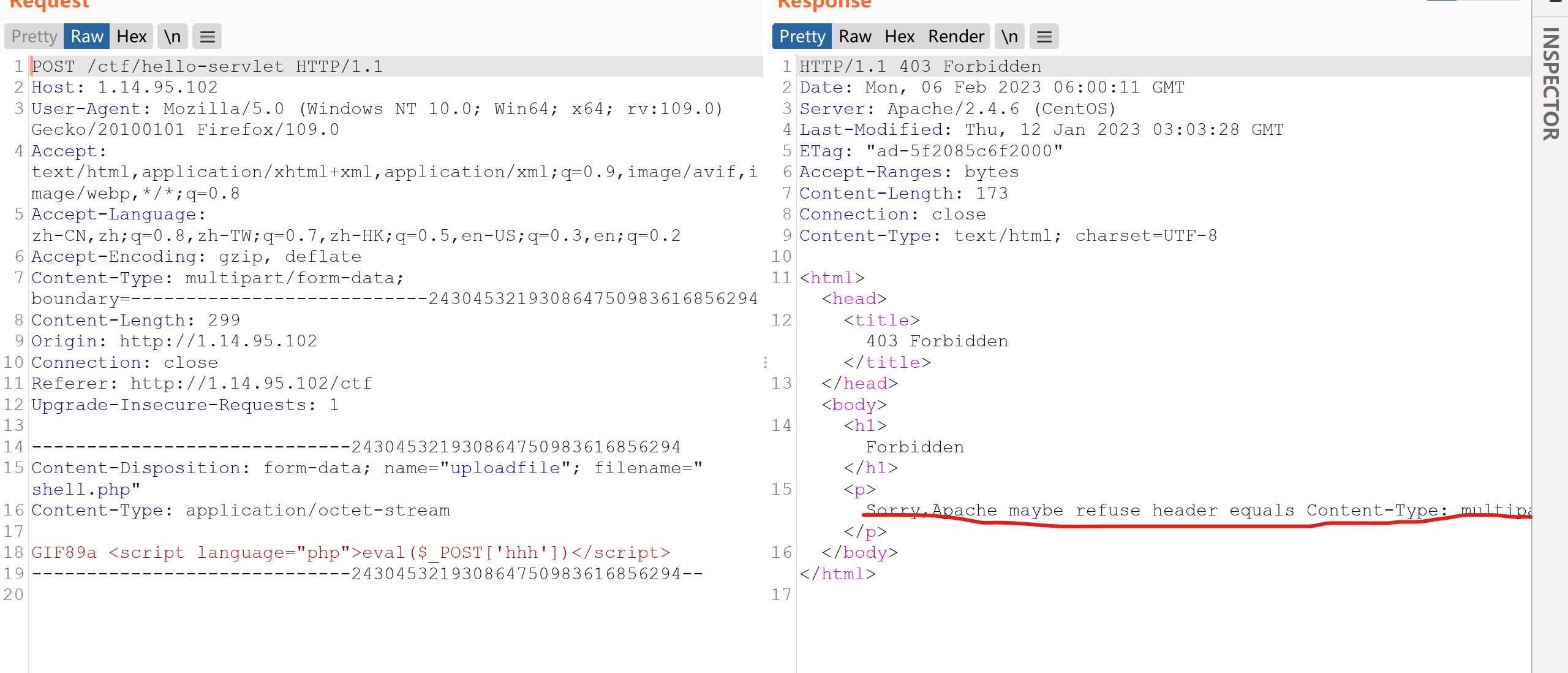Click 'Content-Type: multipart/form-data;' request header
The height and width of the screenshot is (673, 1568).
[x=218, y=278]
